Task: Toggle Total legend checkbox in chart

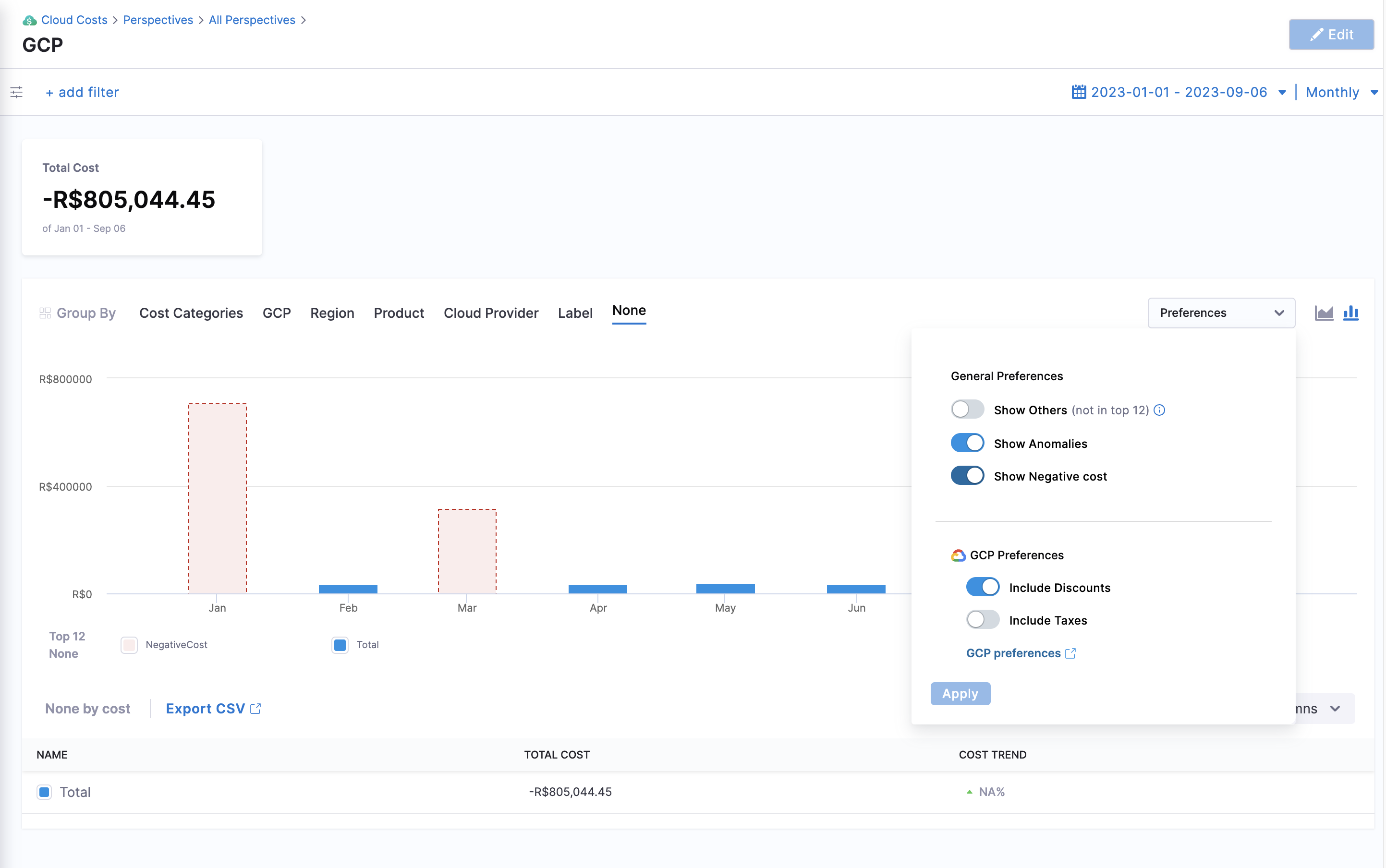Action: point(340,645)
